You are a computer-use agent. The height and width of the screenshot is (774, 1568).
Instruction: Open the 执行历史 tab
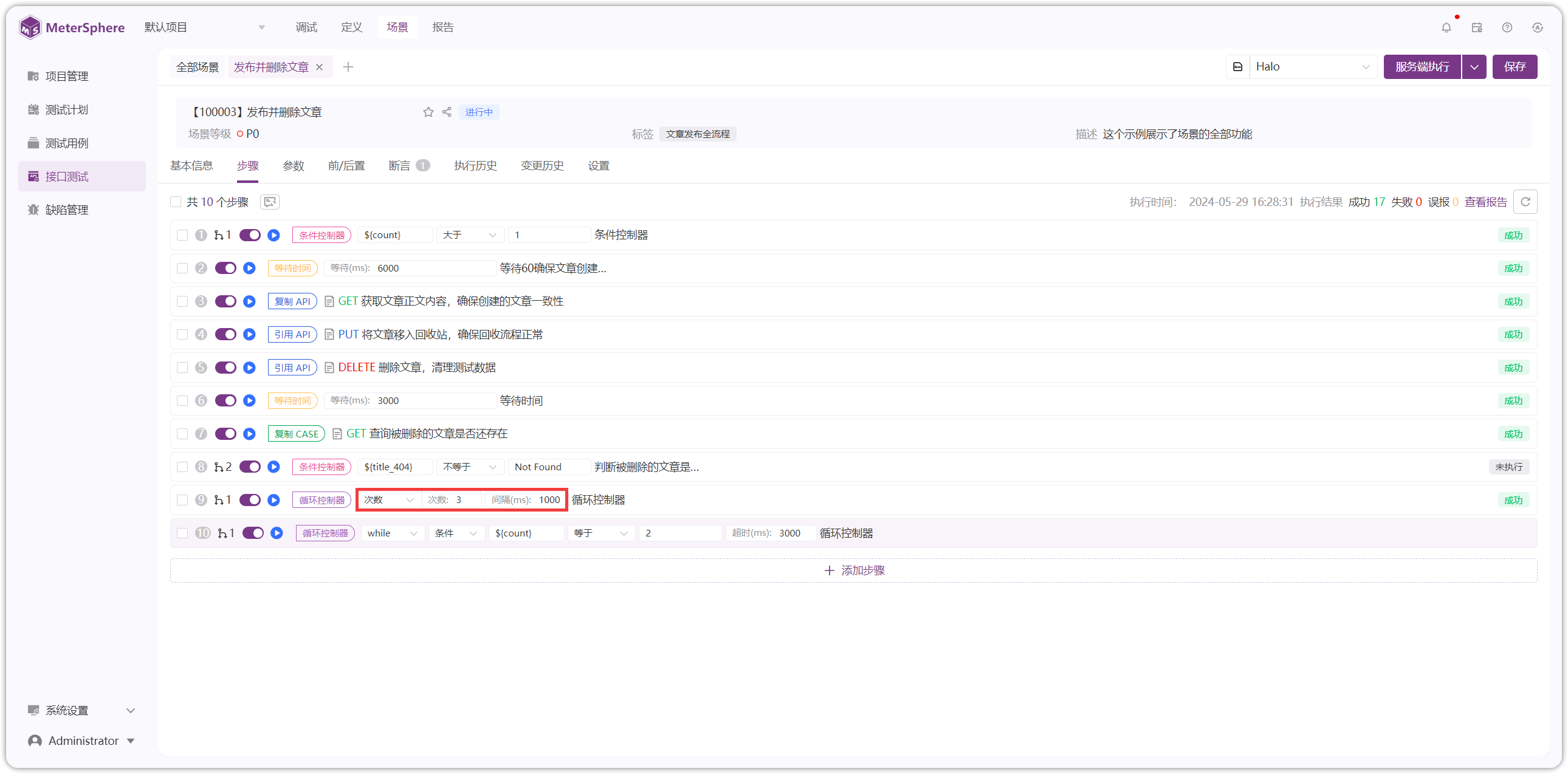pos(475,166)
